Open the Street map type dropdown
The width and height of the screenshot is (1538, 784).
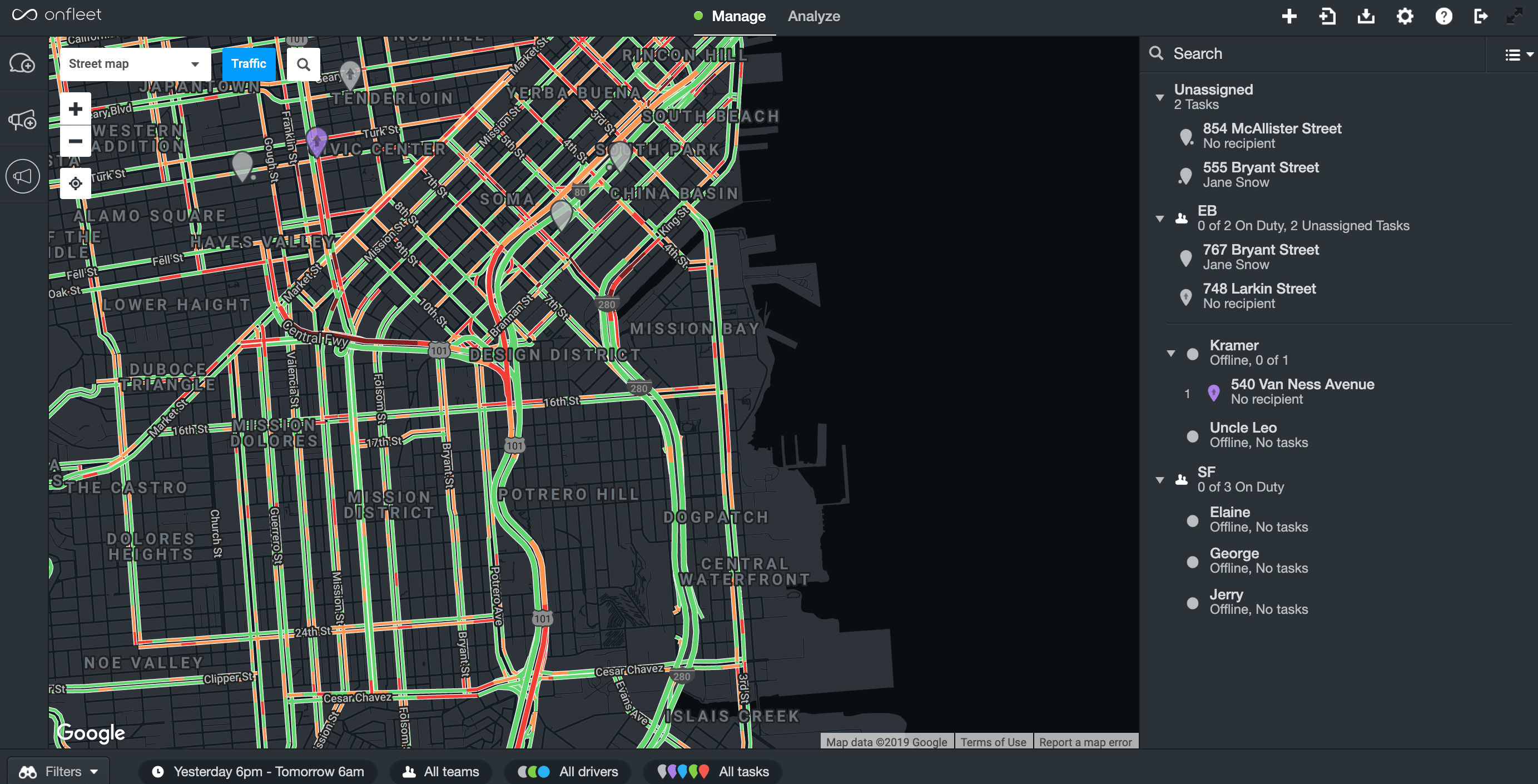coord(135,63)
